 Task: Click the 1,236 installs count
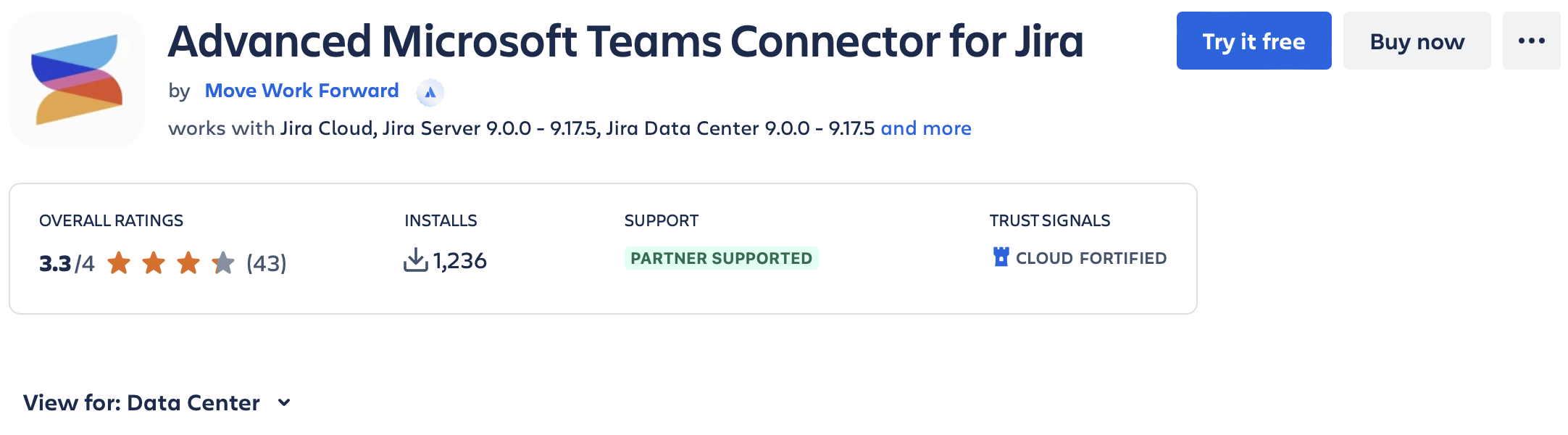(x=460, y=261)
